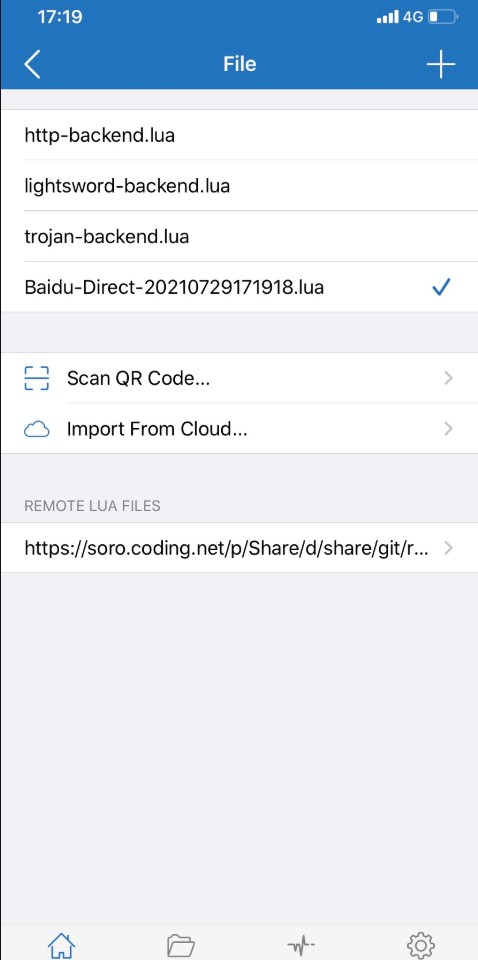Tap the File title in header

coord(239,64)
